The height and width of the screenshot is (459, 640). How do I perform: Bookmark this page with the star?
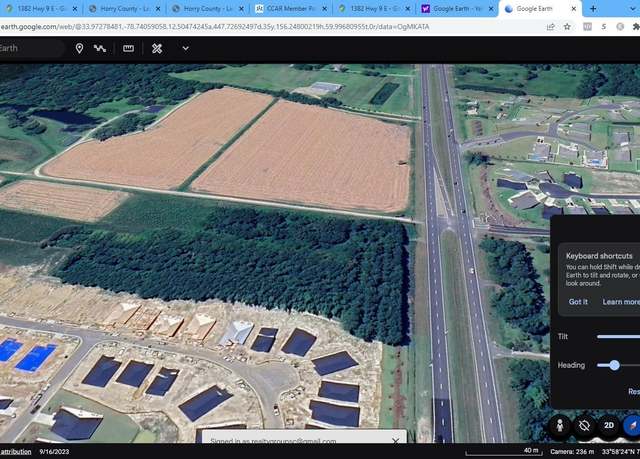pos(567,27)
